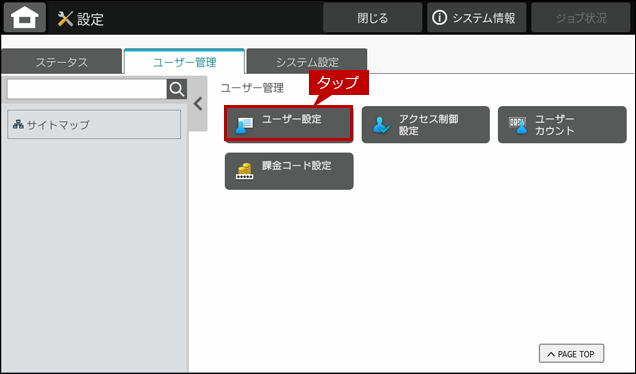The height and width of the screenshot is (374, 636).
Task: Open ユーザー設定 tile
Action: [x=289, y=124]
